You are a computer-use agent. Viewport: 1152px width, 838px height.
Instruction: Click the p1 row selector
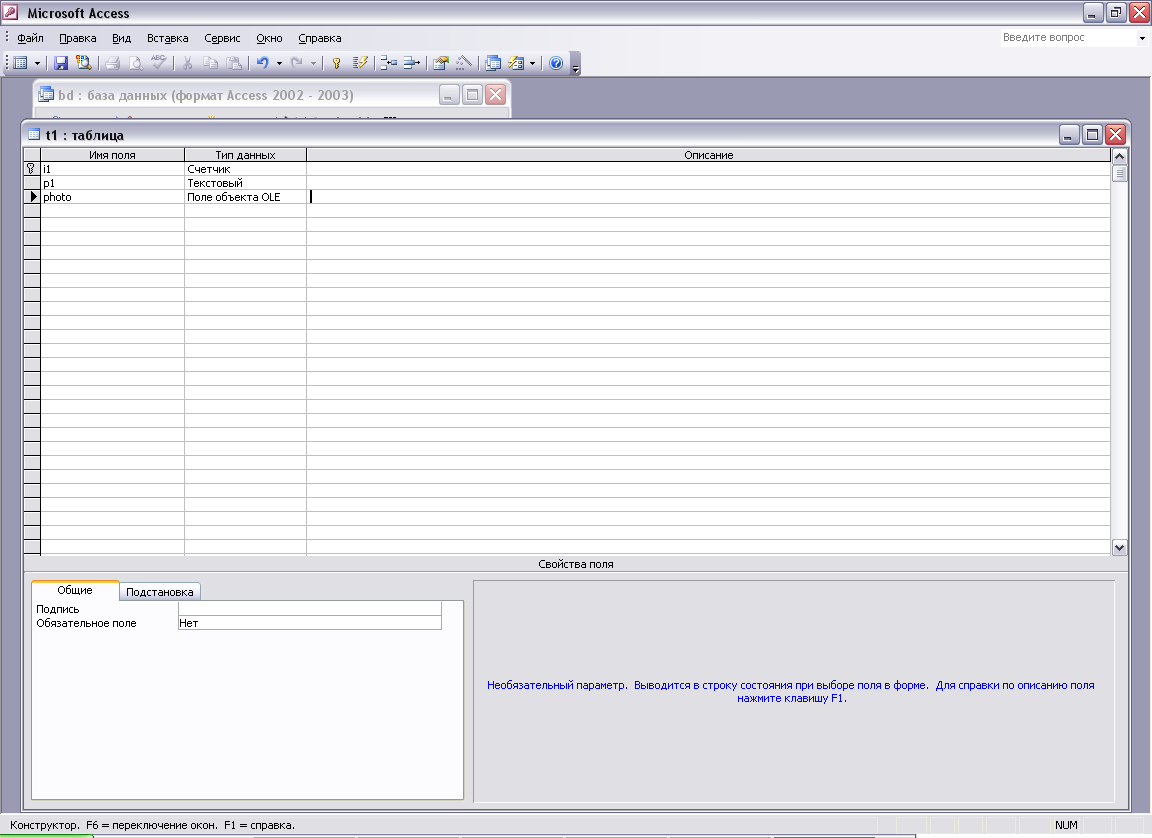tap(32, 183)
